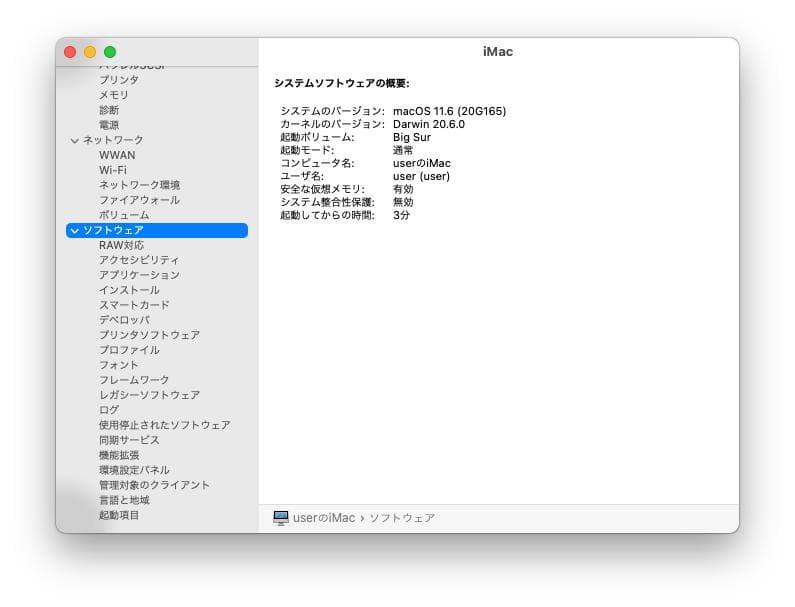Open アプリケーション in the sidebar

coord(139,275)
